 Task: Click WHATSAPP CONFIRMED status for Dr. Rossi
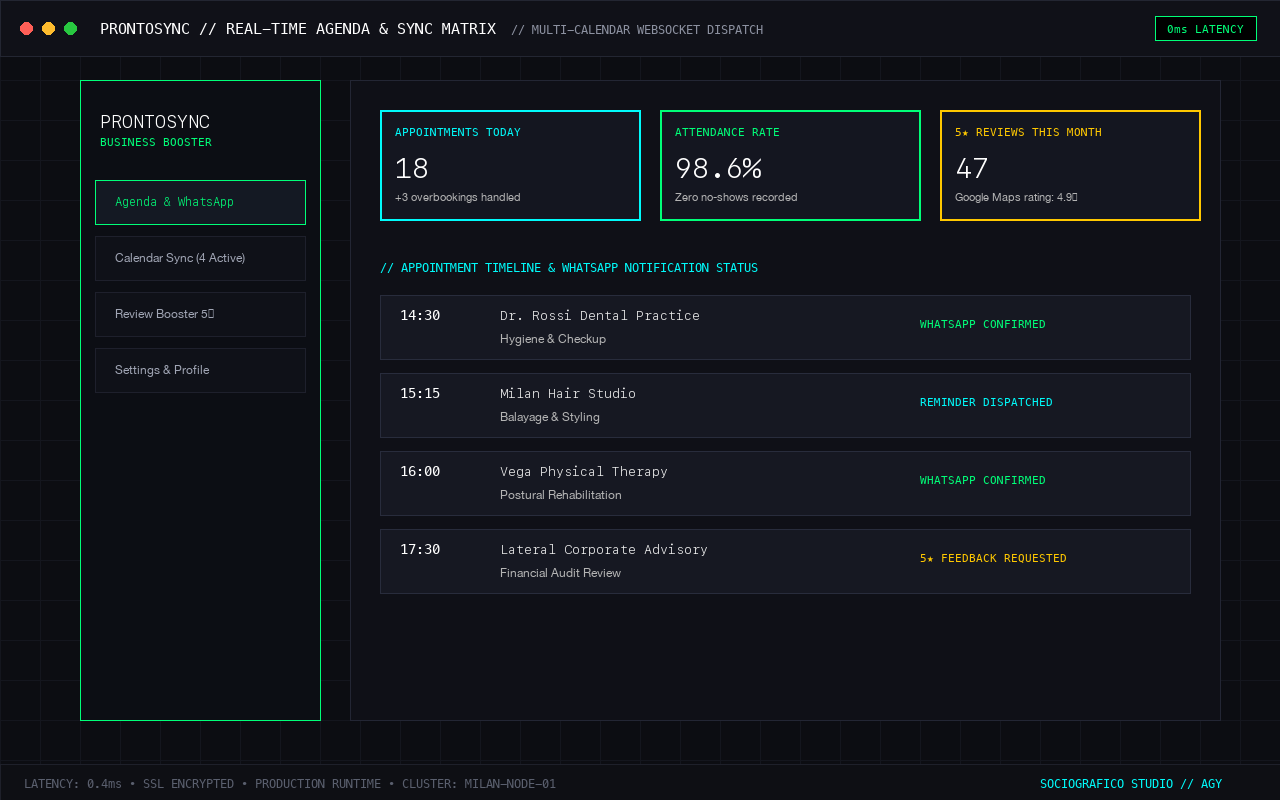983,324
